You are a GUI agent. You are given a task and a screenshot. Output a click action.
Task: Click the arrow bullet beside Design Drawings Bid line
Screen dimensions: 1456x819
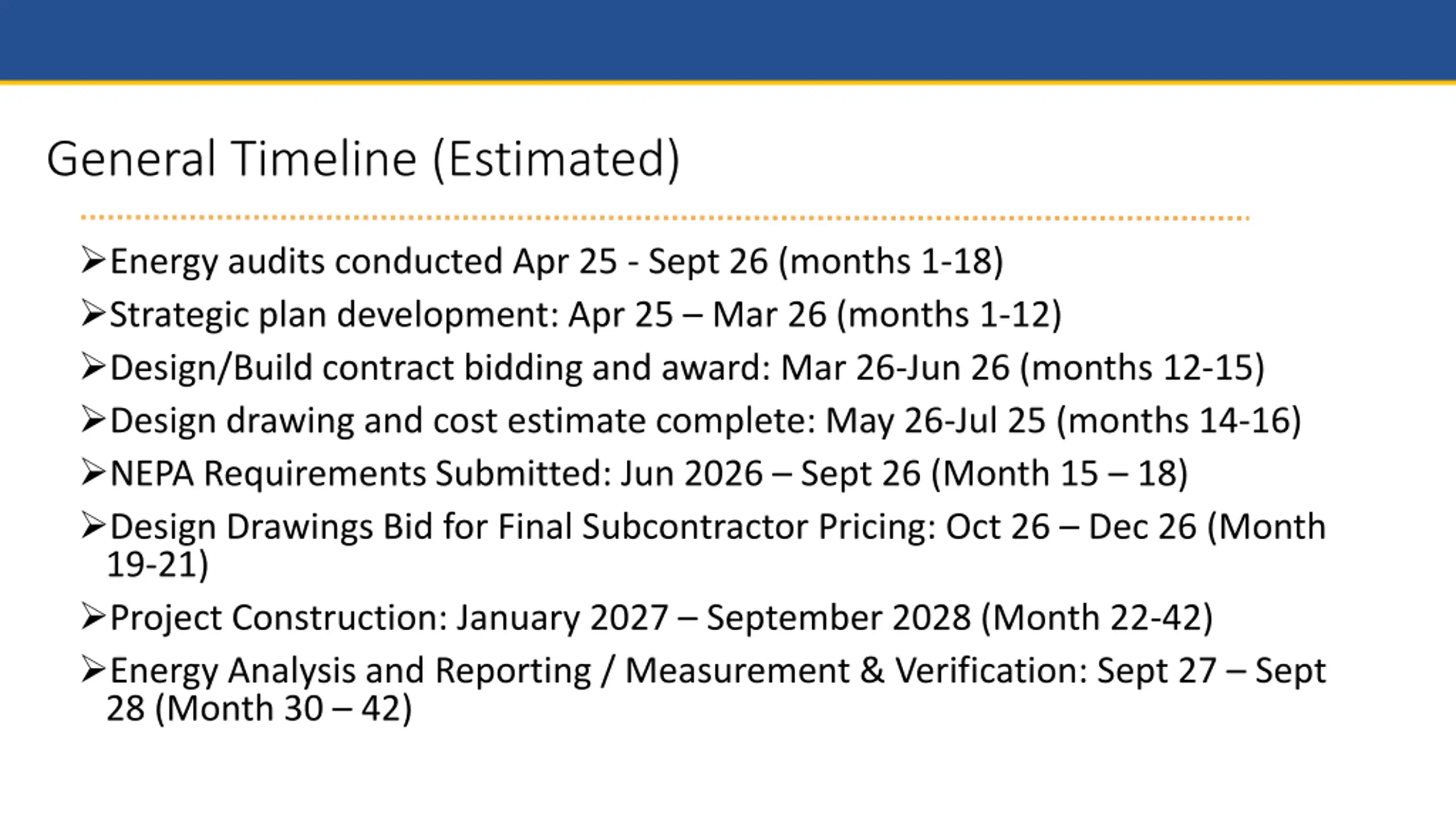coord(93,526)
